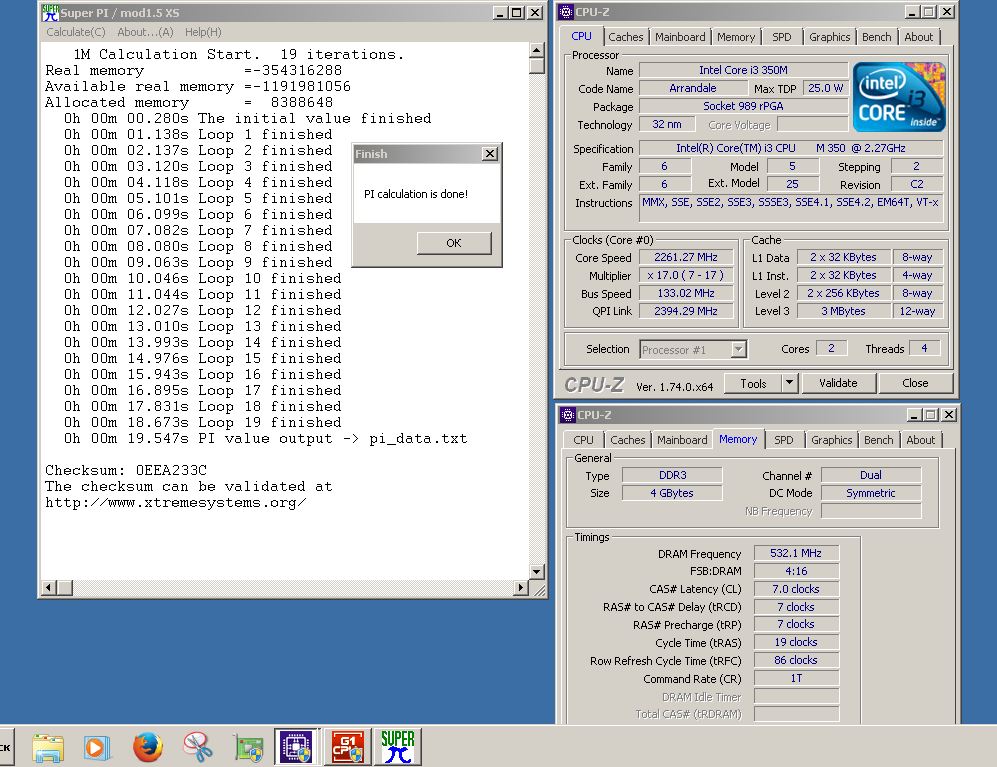Open the Processor #1 selection dropdown
997x767 pixels.
pos(693,349)
